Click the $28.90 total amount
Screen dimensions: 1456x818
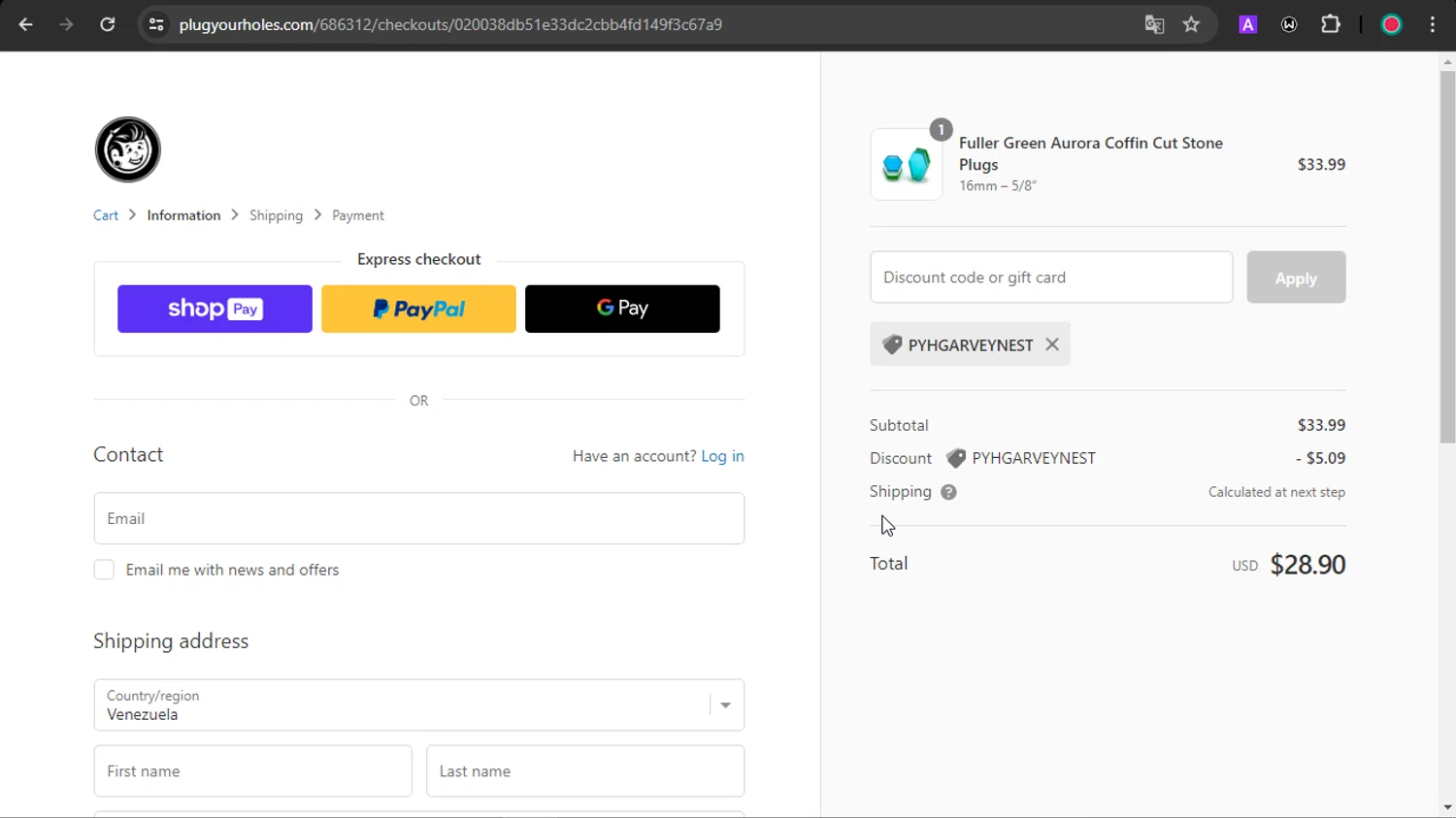[x=1307, y=565]
